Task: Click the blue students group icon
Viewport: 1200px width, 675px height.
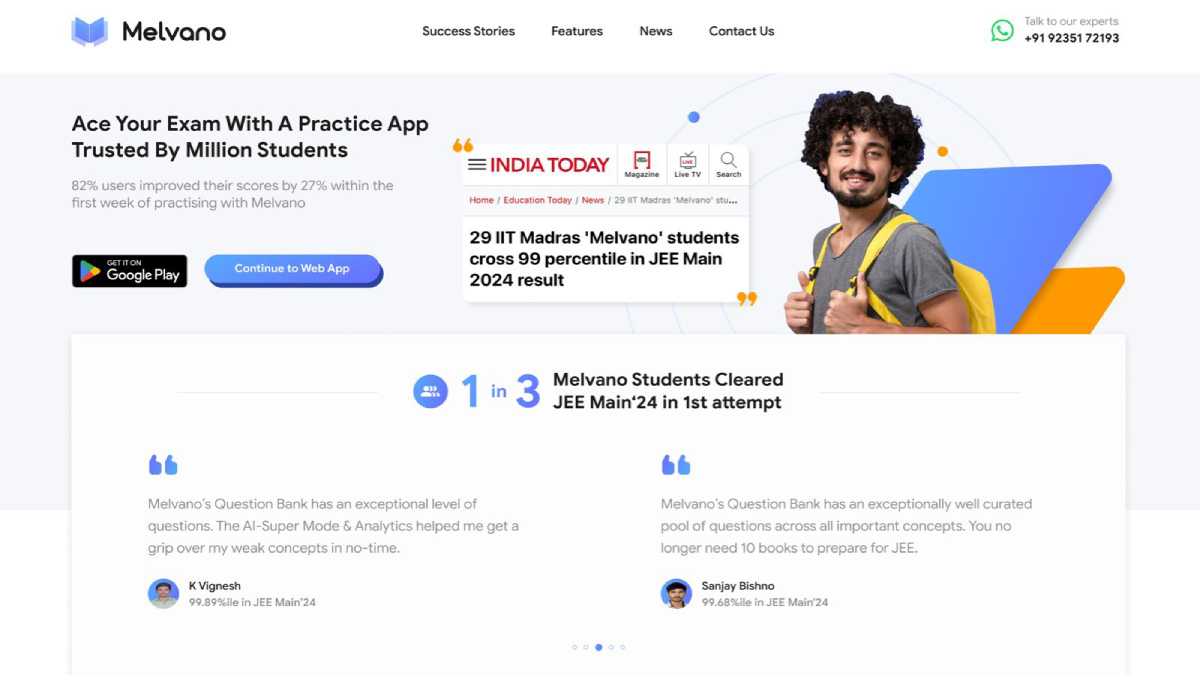Action: point(430,391)
